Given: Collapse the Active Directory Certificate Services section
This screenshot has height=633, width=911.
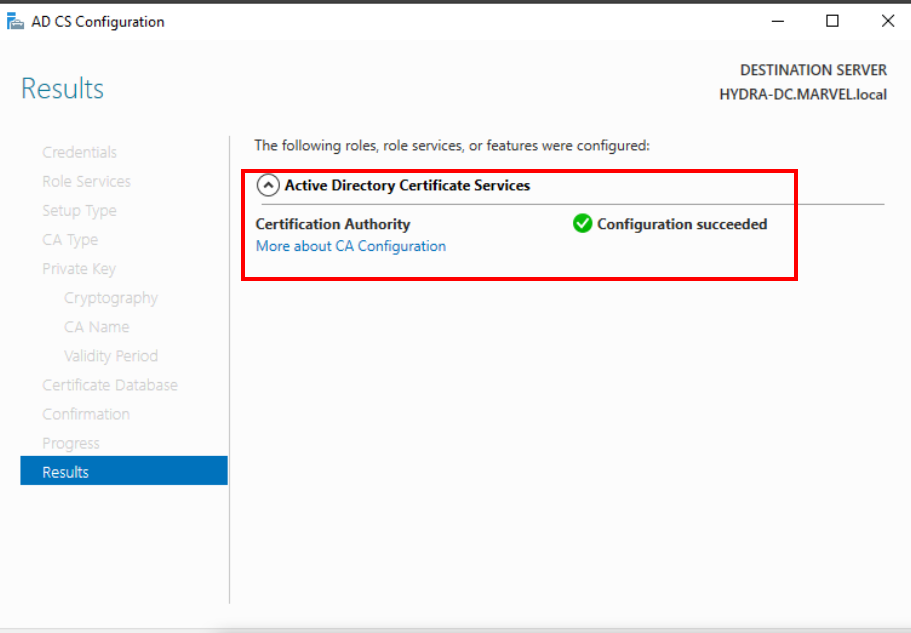Looking at the screenshot, I should click(268, 185).
